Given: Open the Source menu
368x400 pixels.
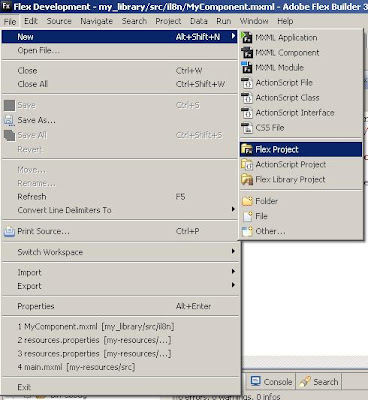Looking at the screenshot, I should [x=59, y=21].
